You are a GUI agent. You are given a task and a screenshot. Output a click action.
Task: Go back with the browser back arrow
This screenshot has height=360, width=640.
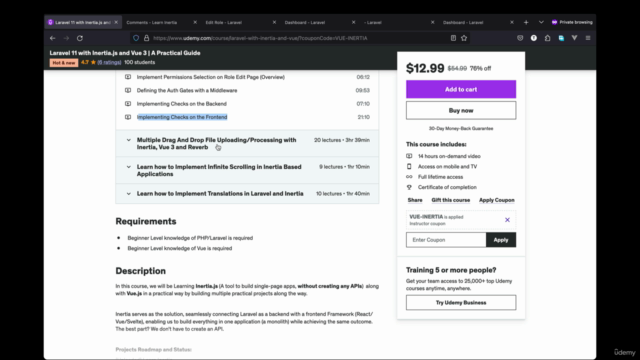tap(53, 38)
